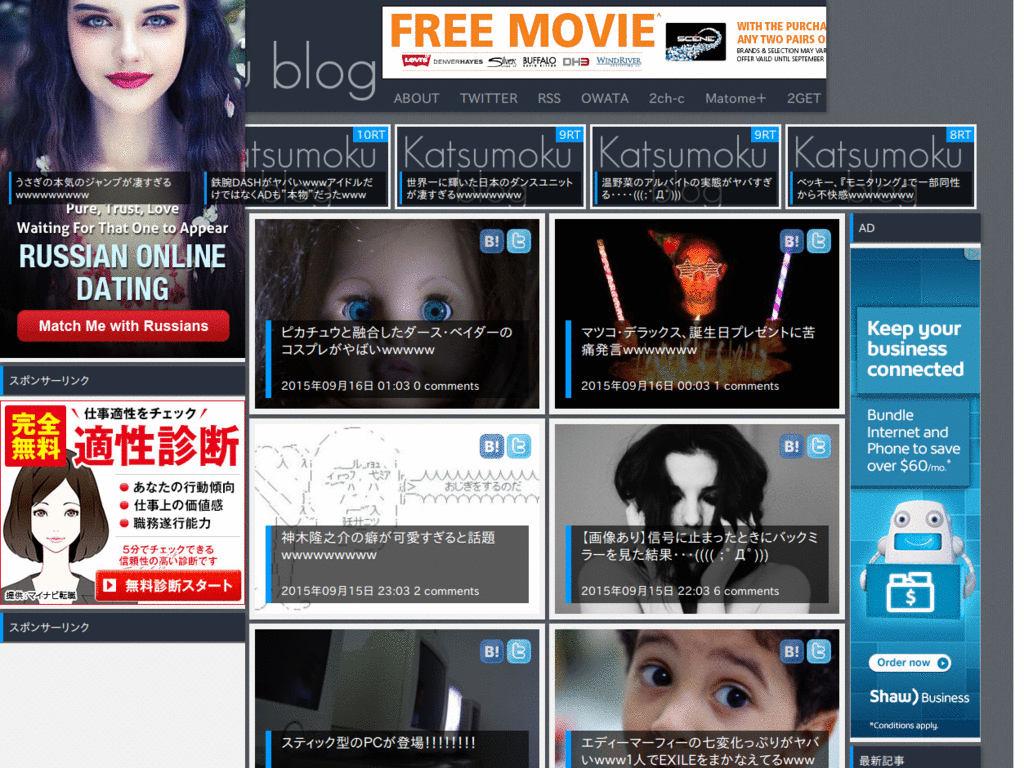The image size is (1024, 768).
Task: Click Twitter icon on 神木隆之介 post
Action: pos(519,447)
